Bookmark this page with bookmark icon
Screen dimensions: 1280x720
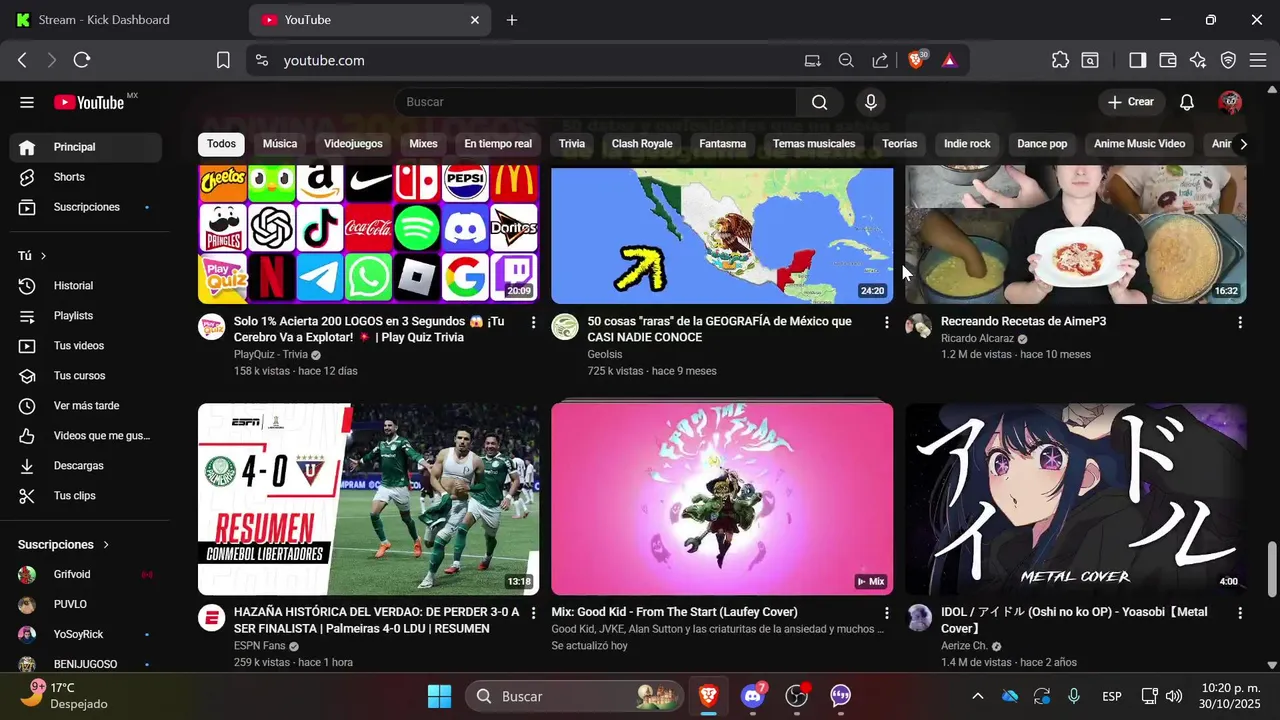[x=223, y=60]
